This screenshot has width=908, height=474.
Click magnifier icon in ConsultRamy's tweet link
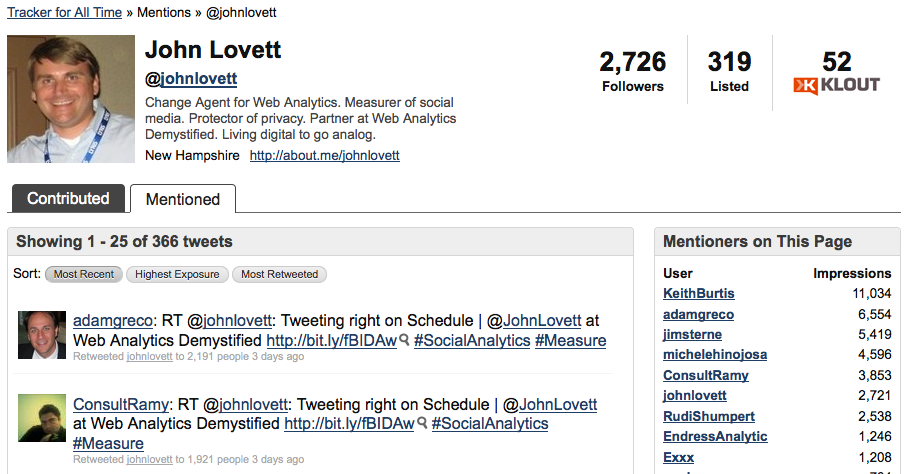coord(423,424)
